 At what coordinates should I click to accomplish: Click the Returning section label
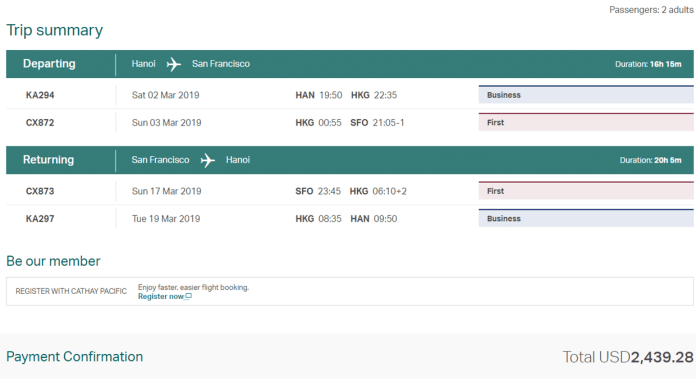point(48,160)
